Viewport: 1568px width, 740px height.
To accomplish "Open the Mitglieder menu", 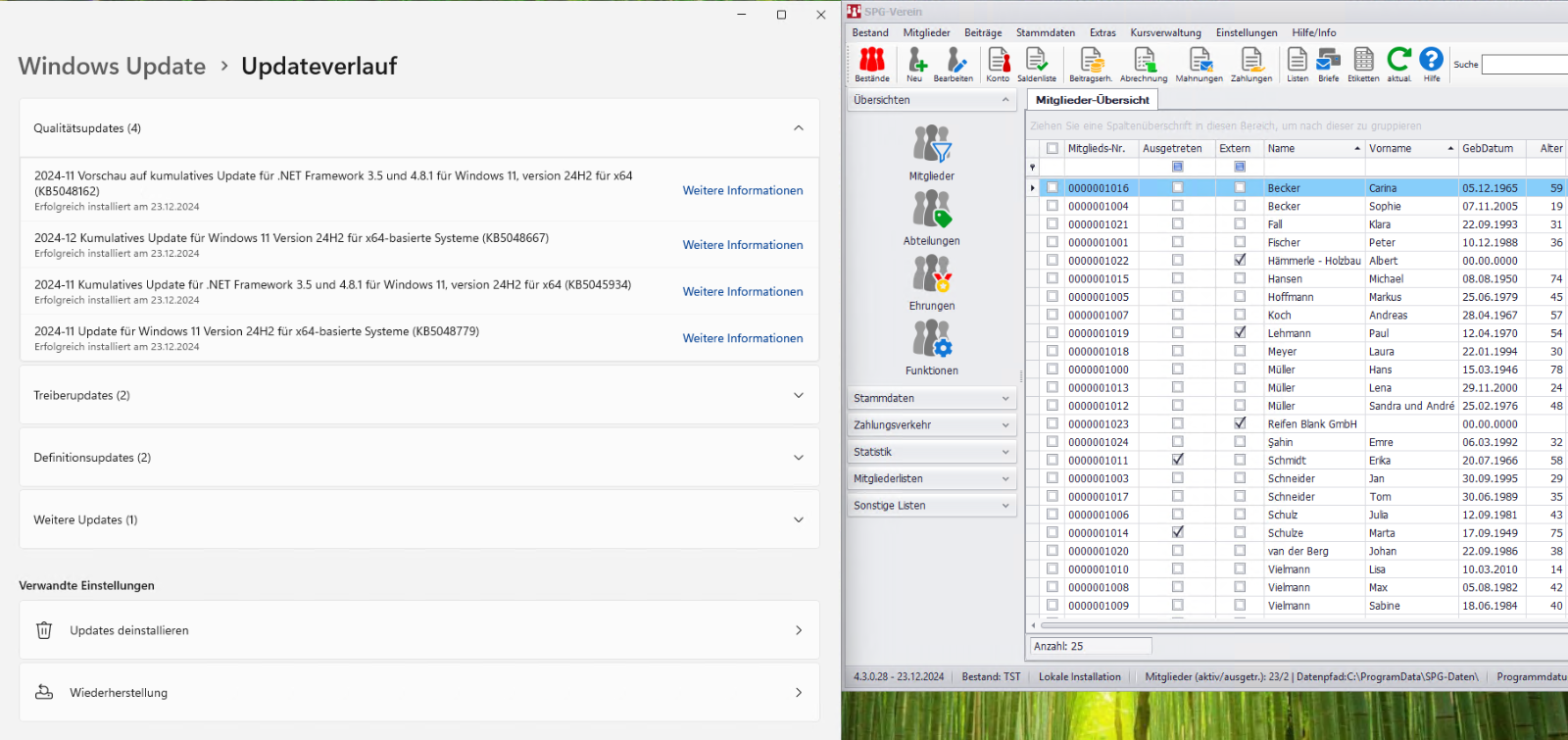I will pos(926,32).
